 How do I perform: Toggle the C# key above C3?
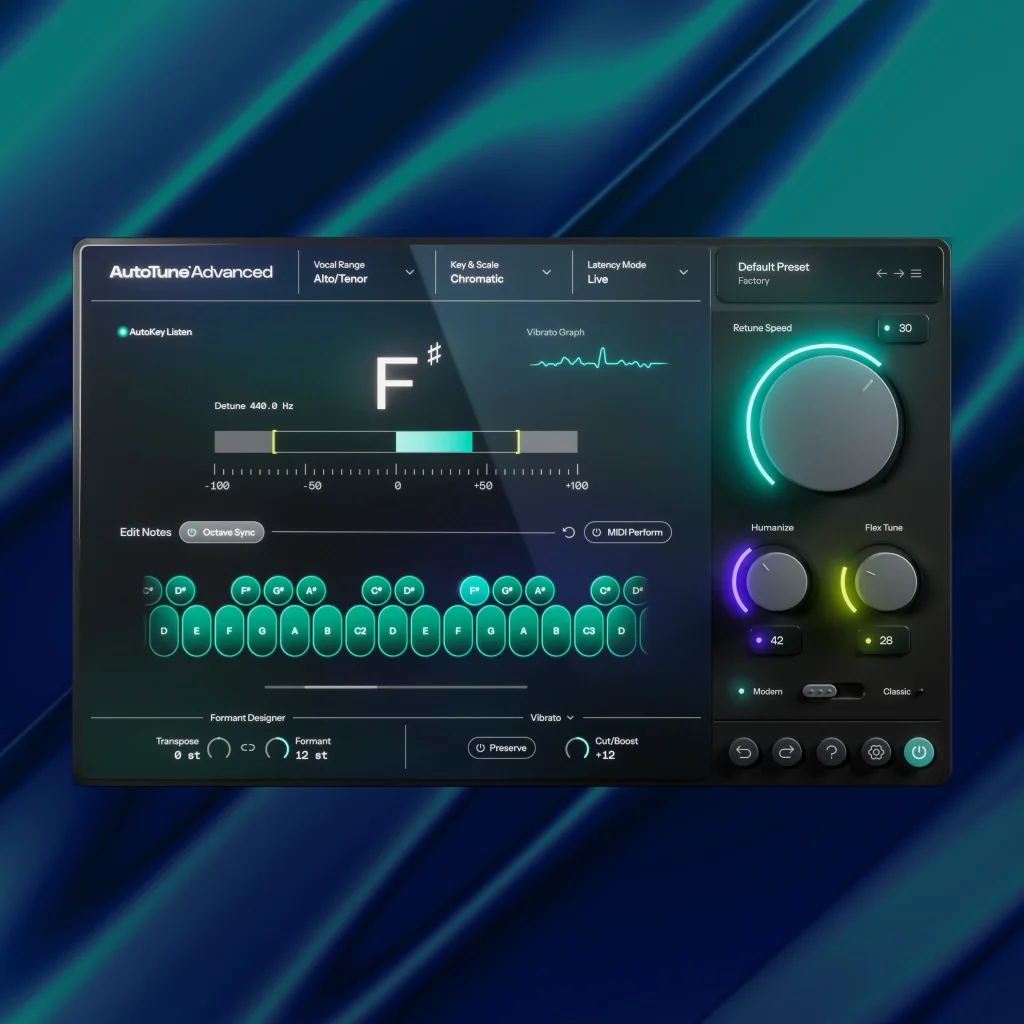[605, 590]
